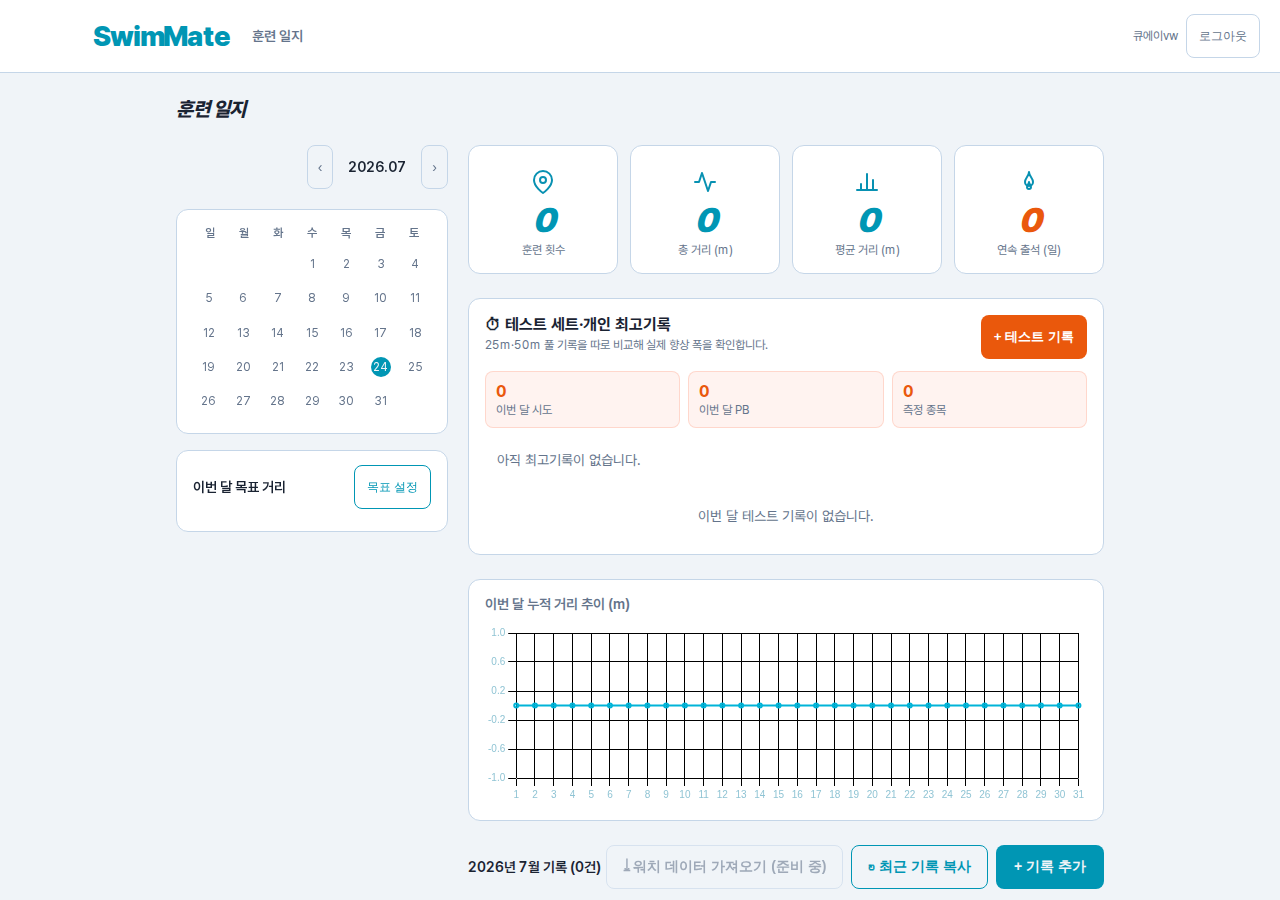The width and height of the screenshot is (1280, 900).
Task: Go to previous month in calendar
Action: 320,167
